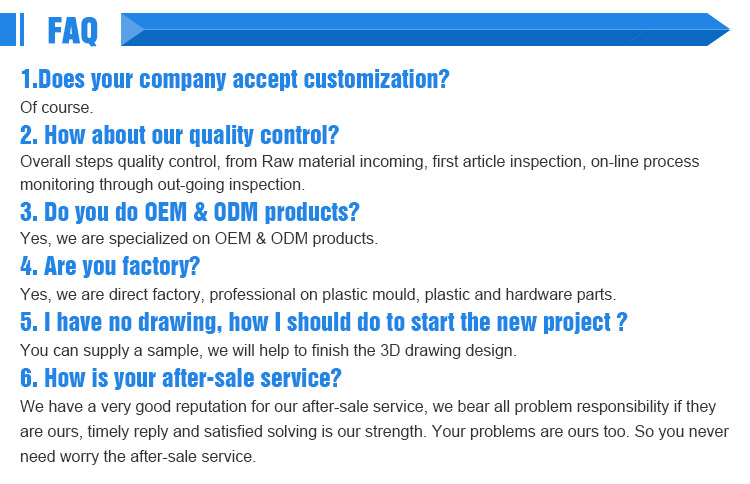Click final line 'need worry the after-sale service'
Screen dimensions: 750x484
pyautogui.click(x=138, y=456)
